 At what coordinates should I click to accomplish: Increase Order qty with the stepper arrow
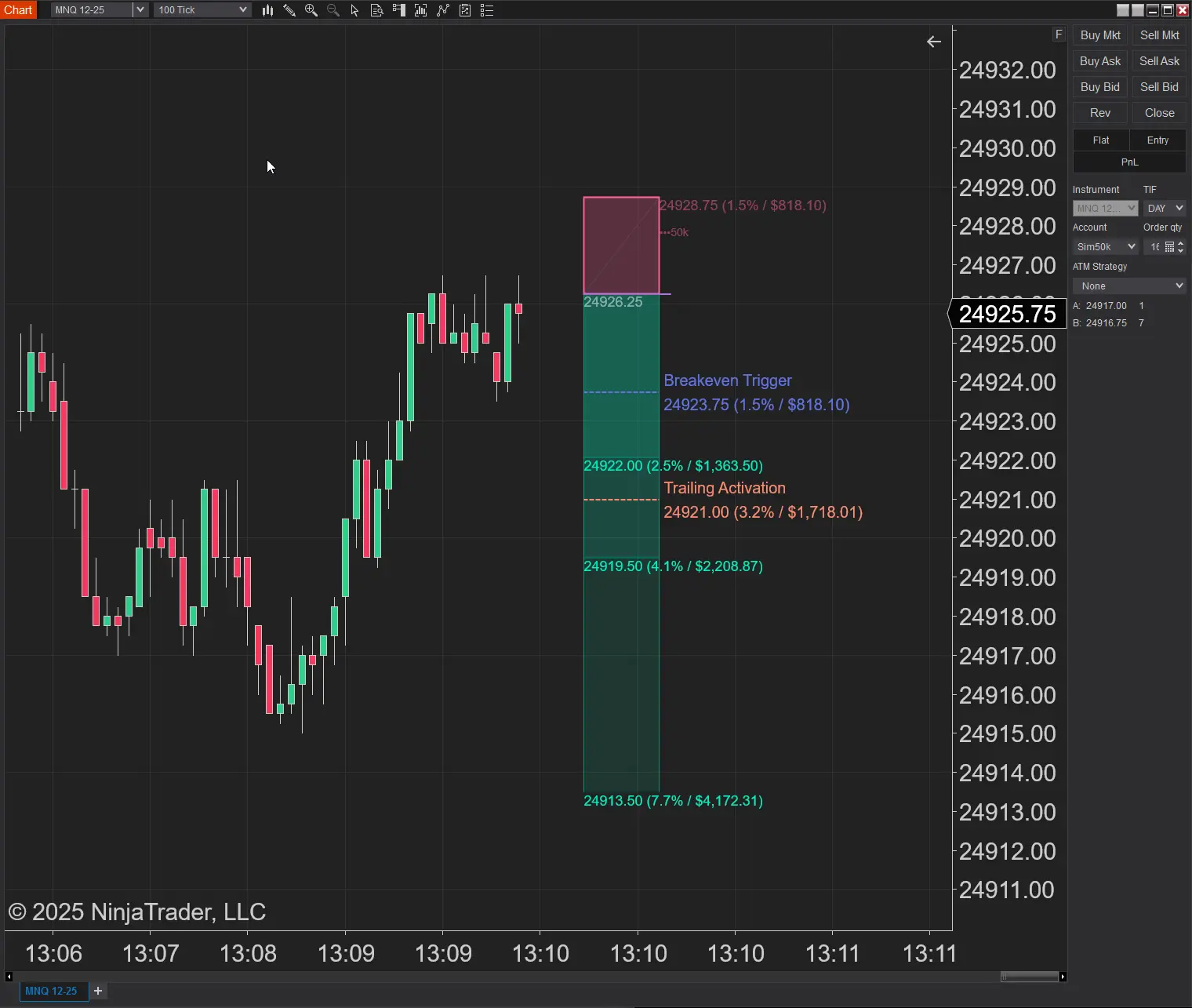point(1182,242)
